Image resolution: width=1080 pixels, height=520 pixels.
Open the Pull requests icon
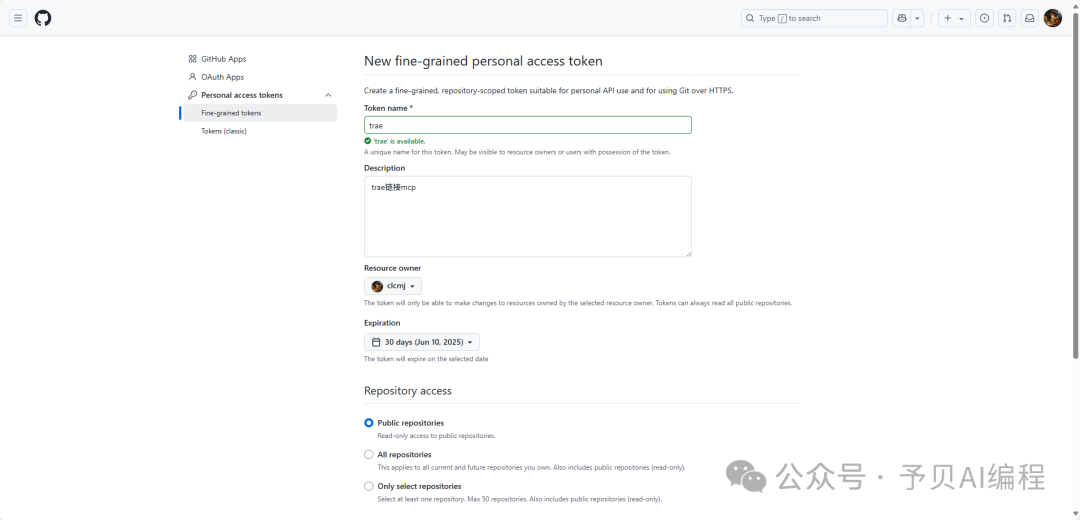point(1007,18)
